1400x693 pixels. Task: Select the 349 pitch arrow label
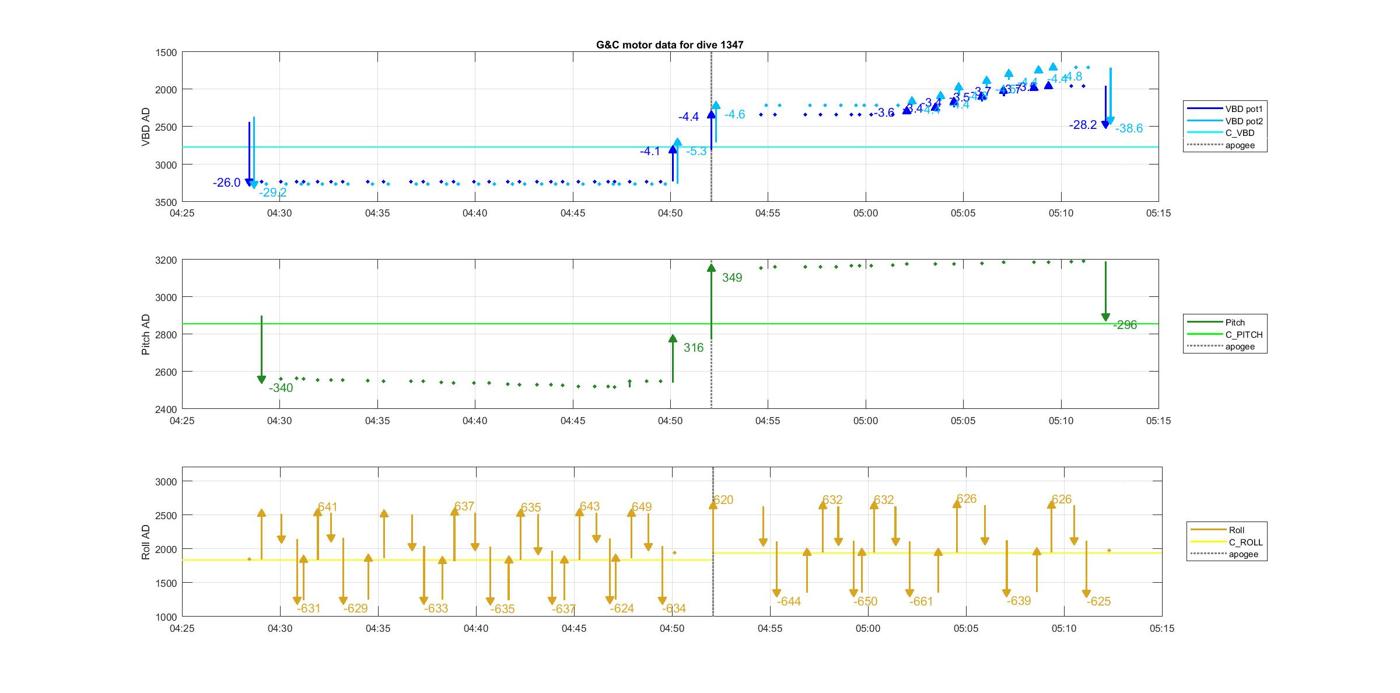point(731,277)
